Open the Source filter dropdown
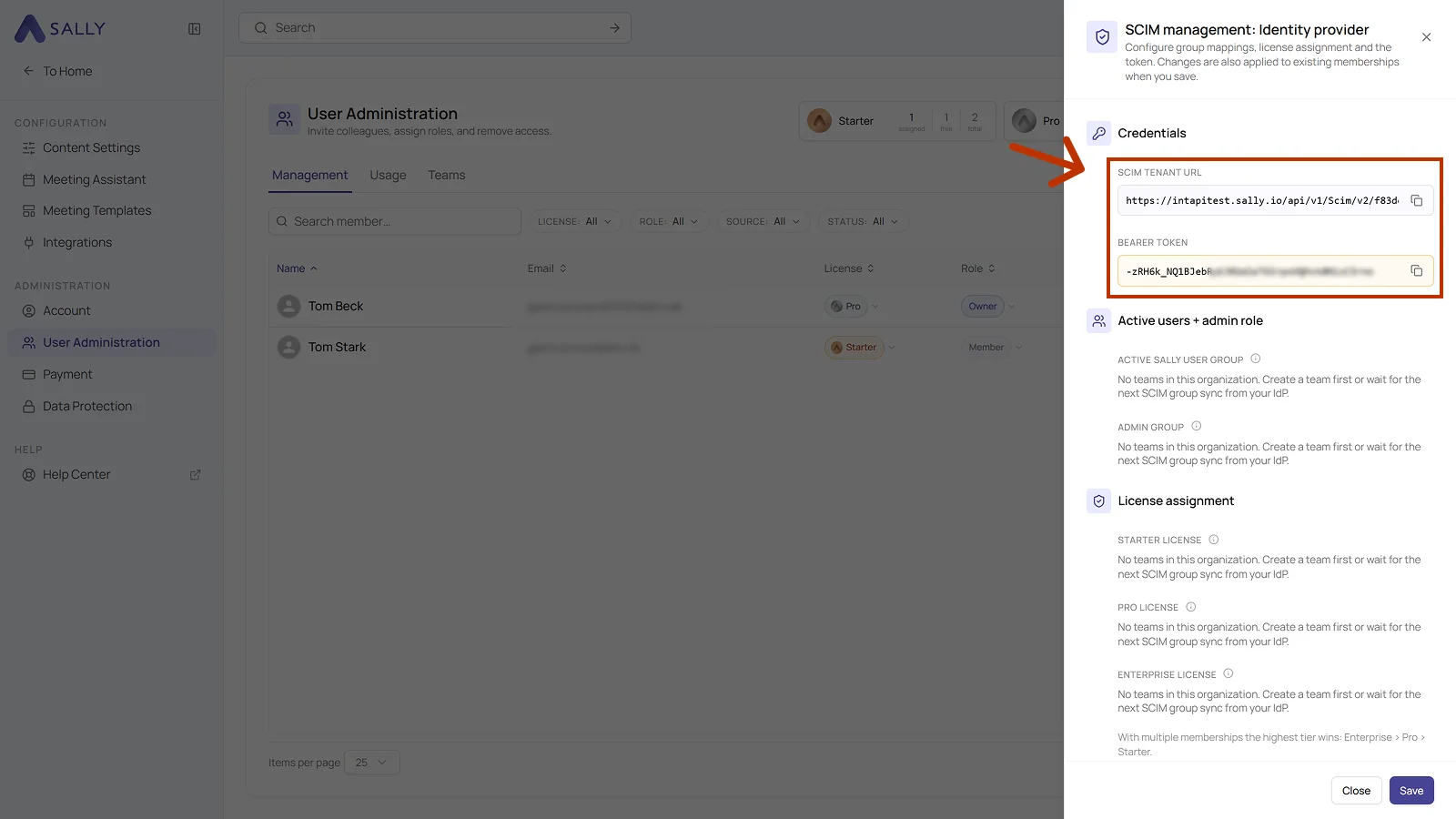The height and width of the screenshot is (819, 1456). click(763, 221)
